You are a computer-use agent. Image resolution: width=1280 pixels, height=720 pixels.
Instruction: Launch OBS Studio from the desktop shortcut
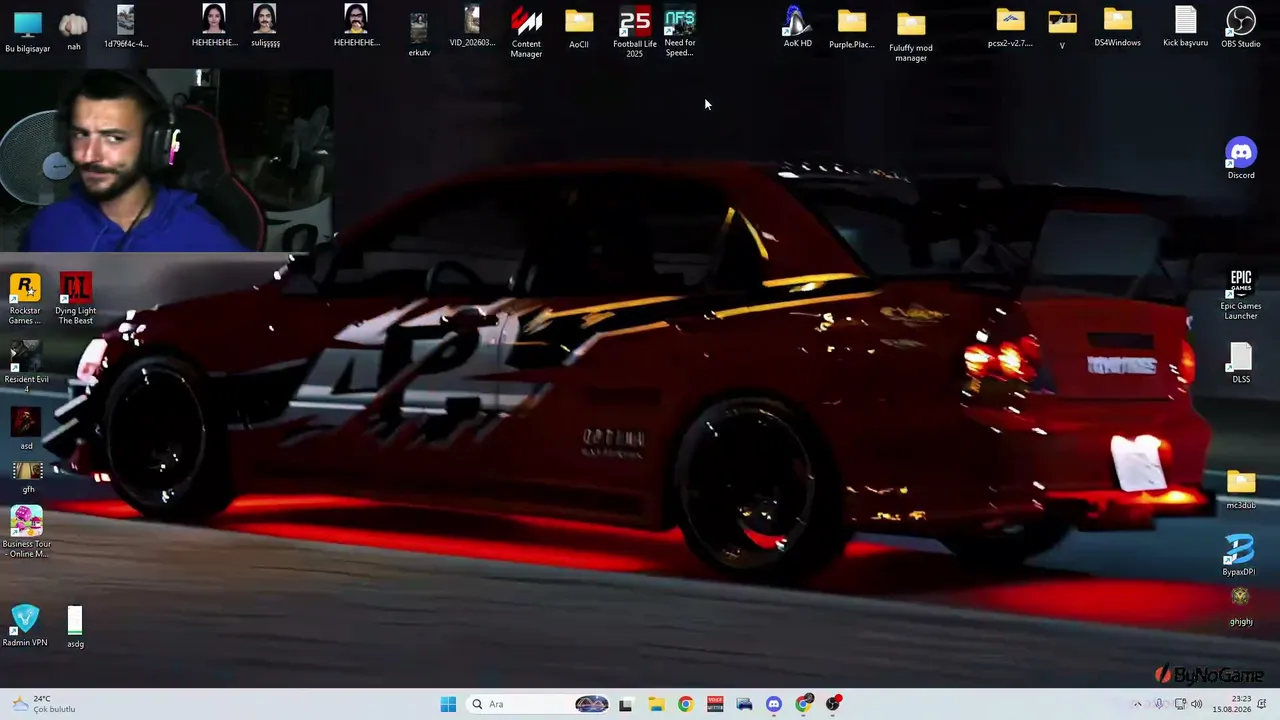[x=1241, y=28]
